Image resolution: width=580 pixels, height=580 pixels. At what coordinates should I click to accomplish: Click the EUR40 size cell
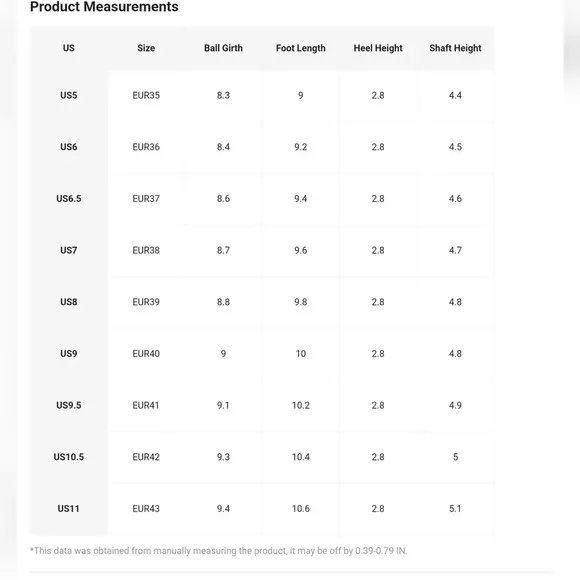click(x=146, y=354)
